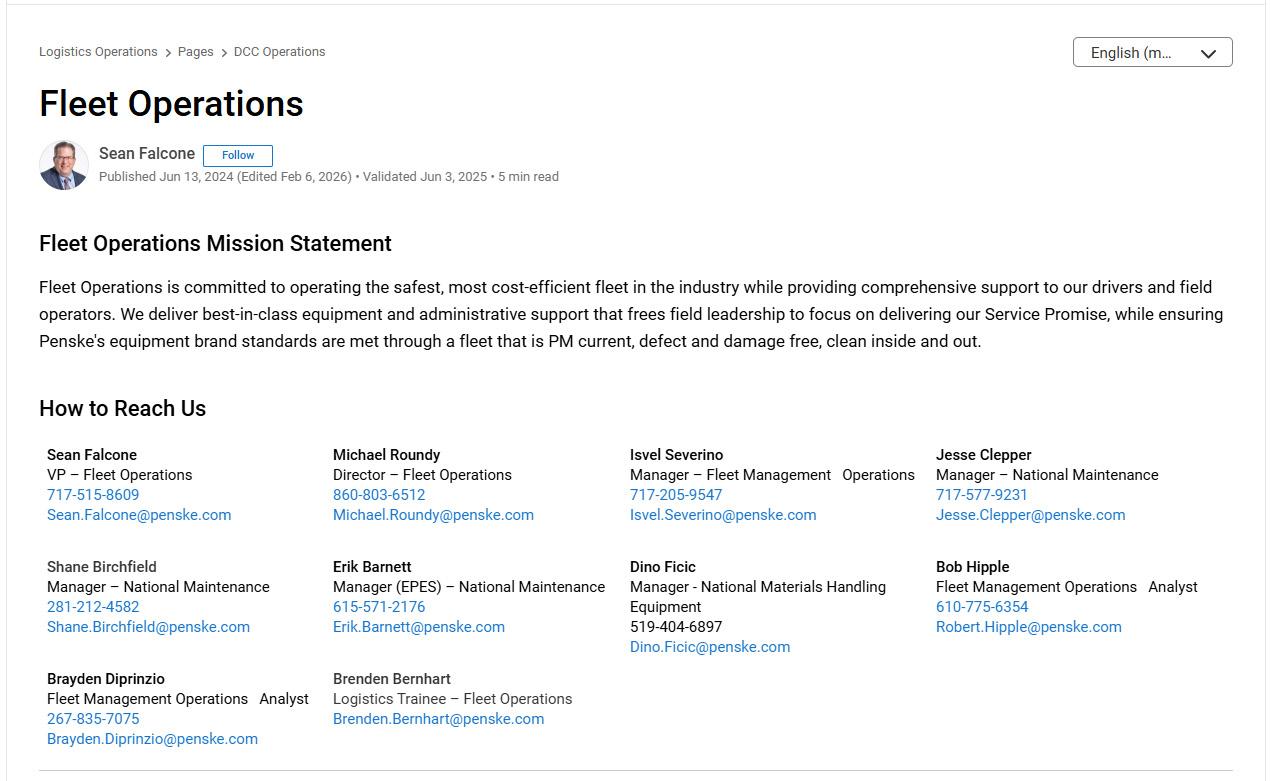Click Shane.Birchfield@penske.com email link
1271x781 pixels.
coord(148,627)
